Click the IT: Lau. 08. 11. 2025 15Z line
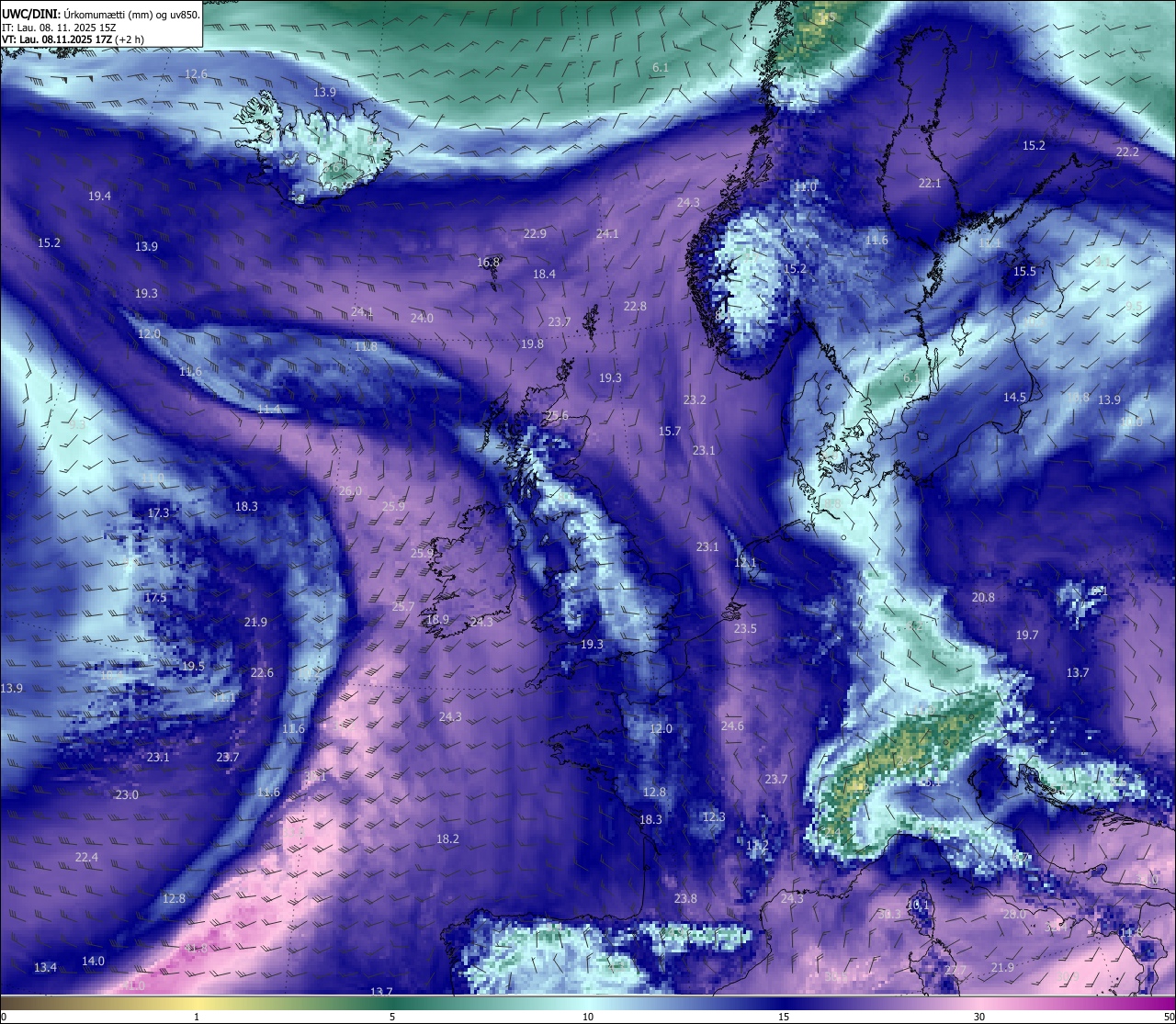This screenshot has height=1024, width=1176. [x=59, y=28]
